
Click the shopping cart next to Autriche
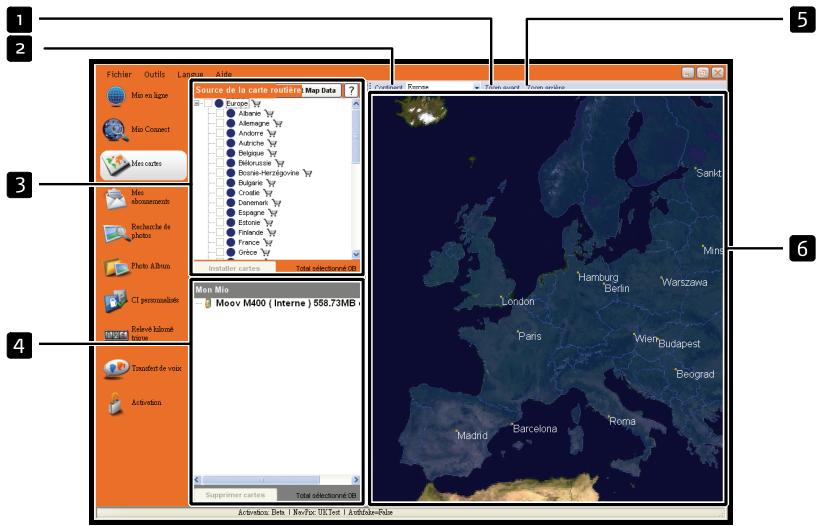272,143
